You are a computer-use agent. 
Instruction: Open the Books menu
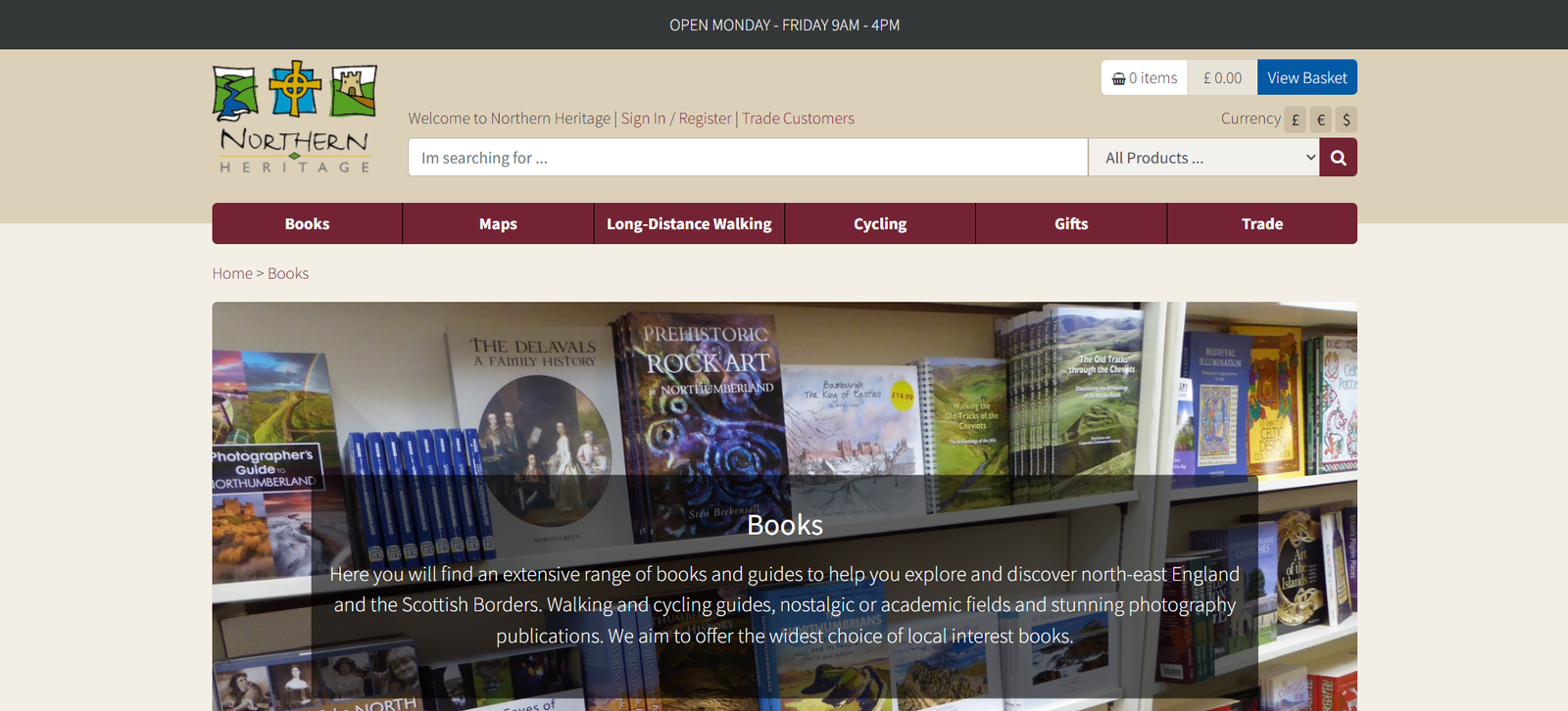click(x=307, y=224)
